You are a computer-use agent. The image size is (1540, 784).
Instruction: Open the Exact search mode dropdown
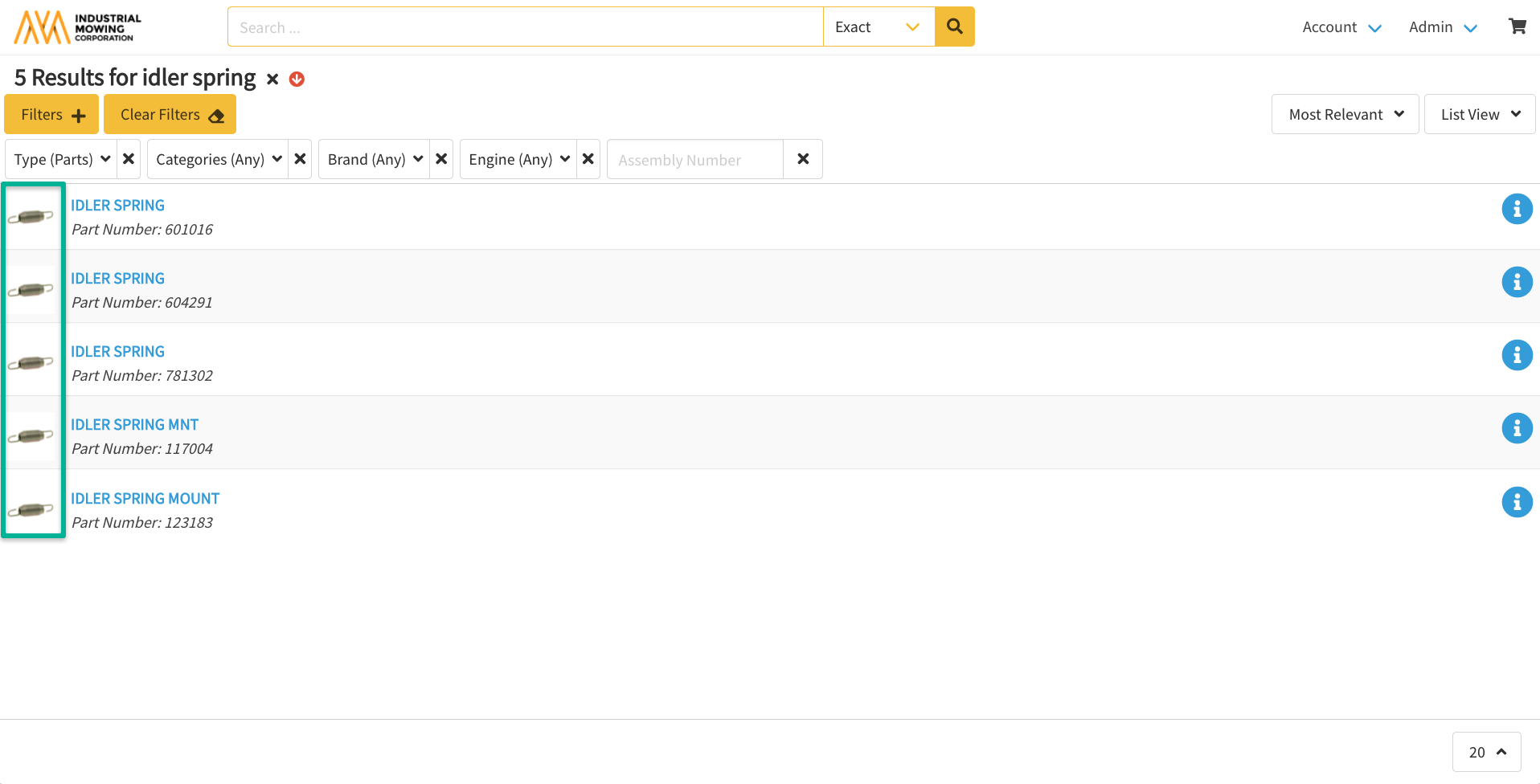pos(878,27)
